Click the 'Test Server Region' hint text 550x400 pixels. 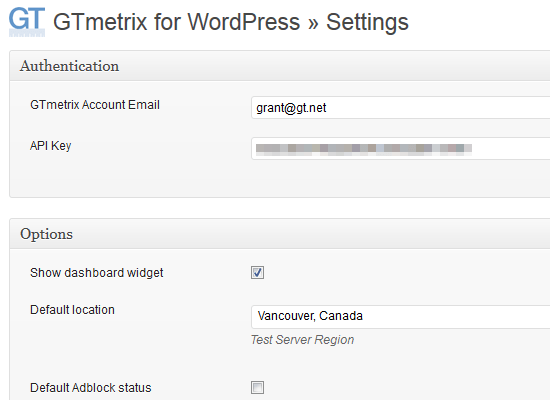point(302,340)
